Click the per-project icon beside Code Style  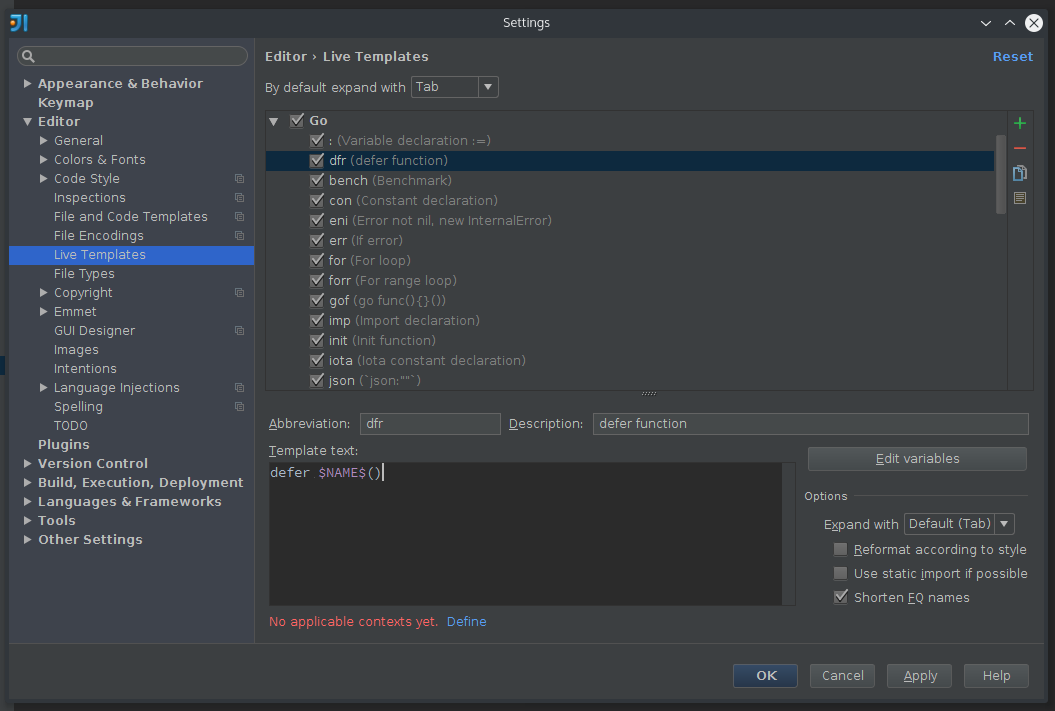pos(239,179)
